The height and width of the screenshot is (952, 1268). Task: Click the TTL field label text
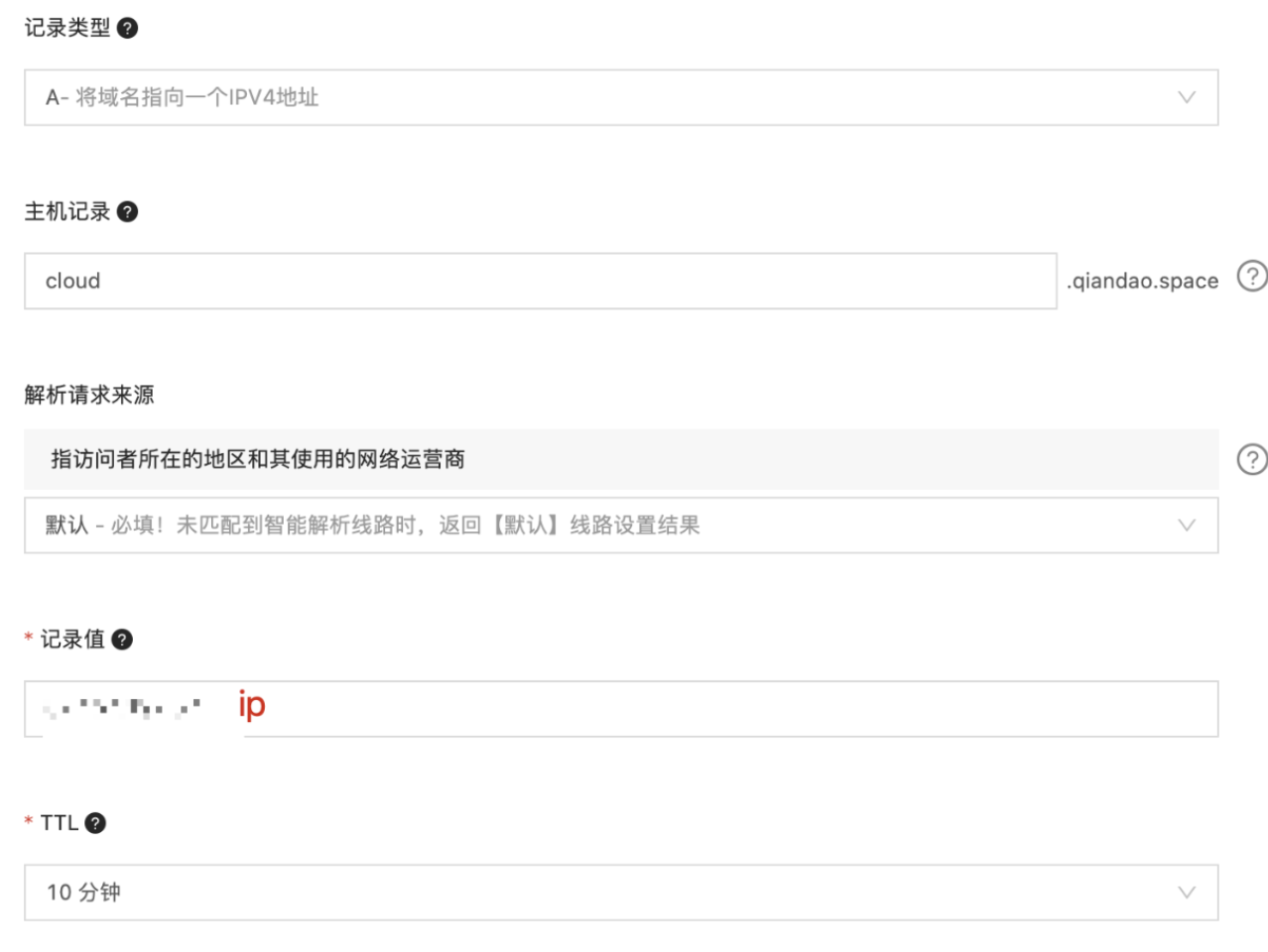click(x=59, y=823)
